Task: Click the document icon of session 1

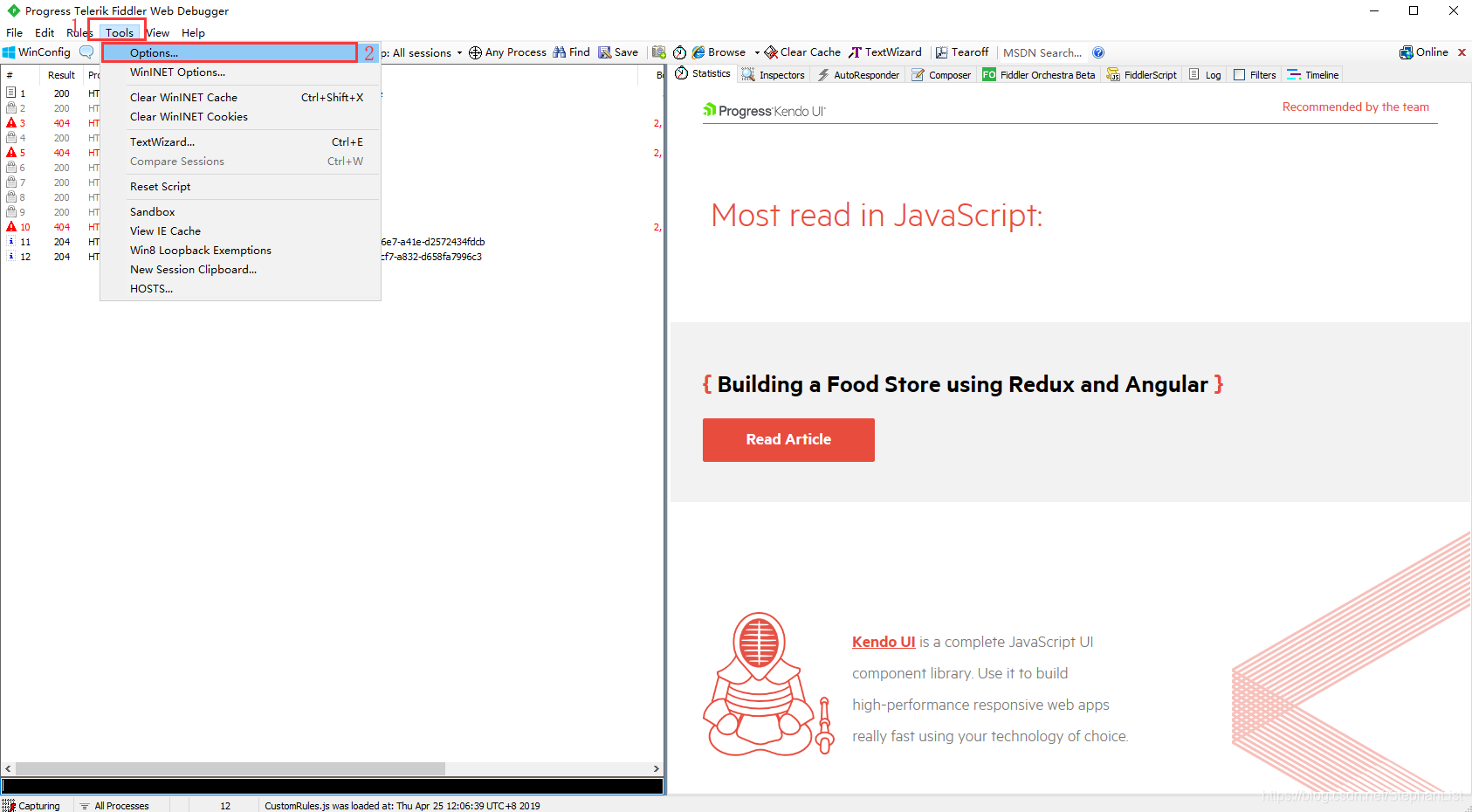Action: coord(11,93)
